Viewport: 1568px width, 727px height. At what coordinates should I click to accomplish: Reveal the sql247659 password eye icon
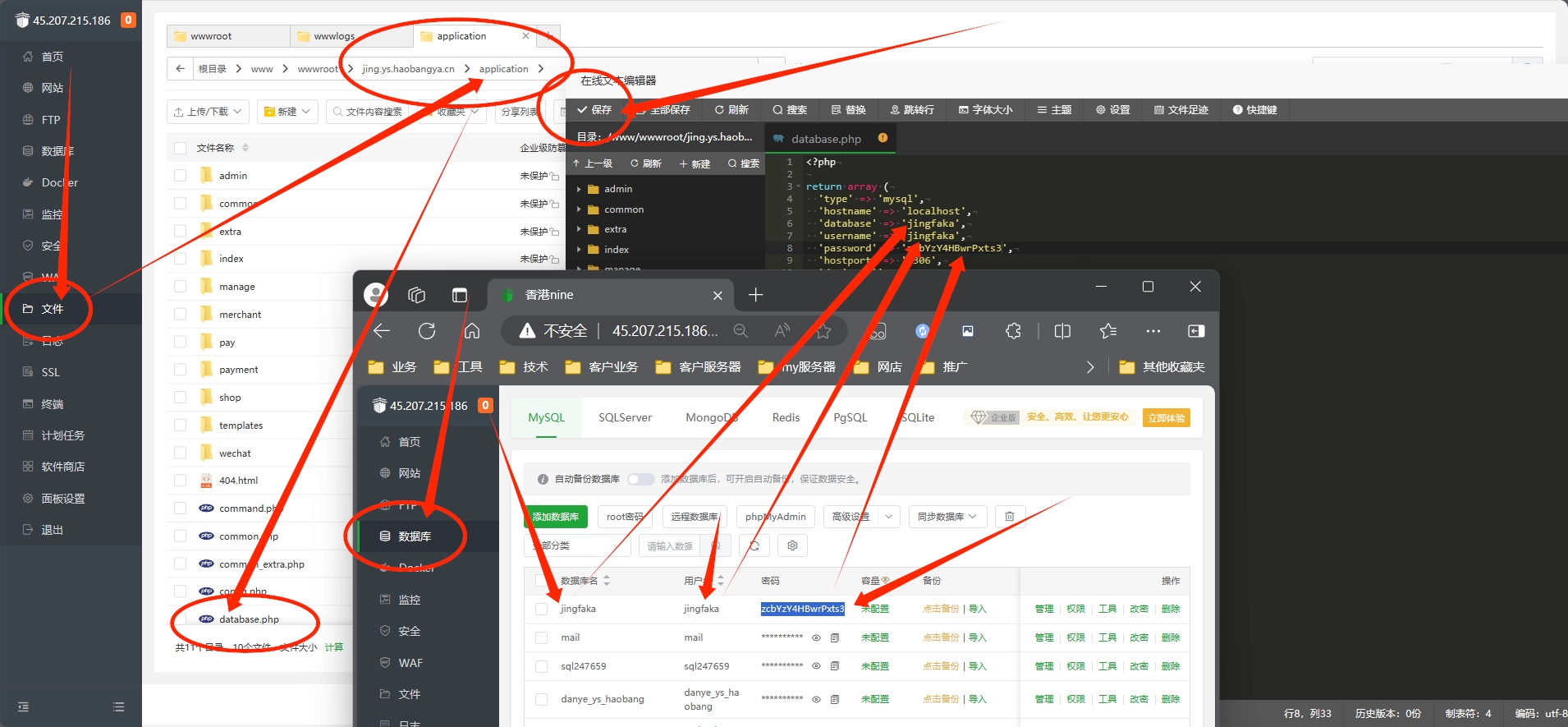click(x=816, y=666)
